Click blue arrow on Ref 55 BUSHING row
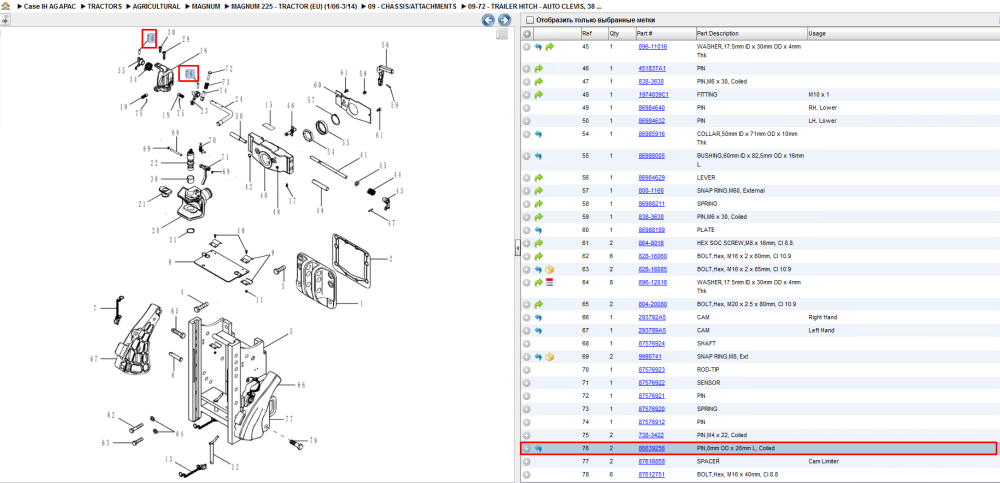 (538, 156)
